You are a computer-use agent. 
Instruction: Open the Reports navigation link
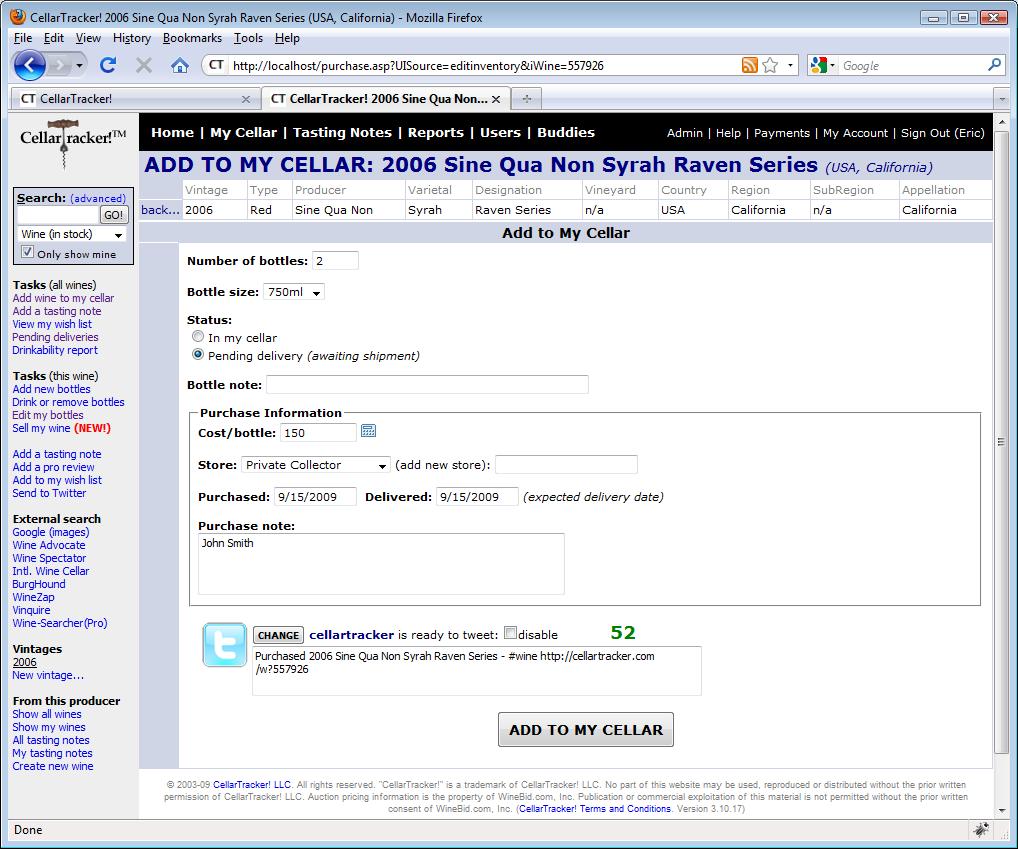click(x=436, y=132)
